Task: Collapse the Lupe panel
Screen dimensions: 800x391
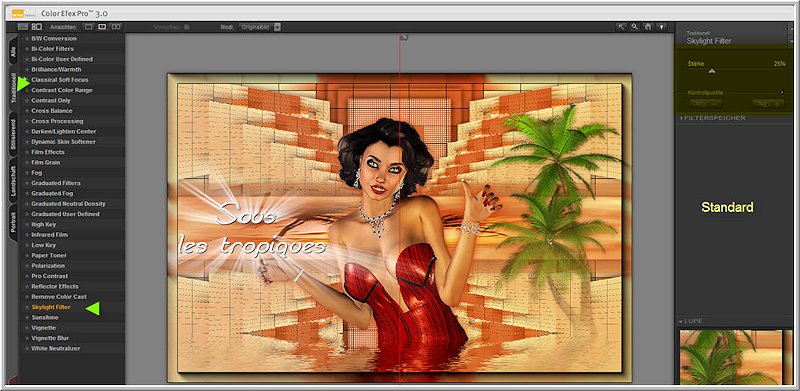Action: click(691, 321)
